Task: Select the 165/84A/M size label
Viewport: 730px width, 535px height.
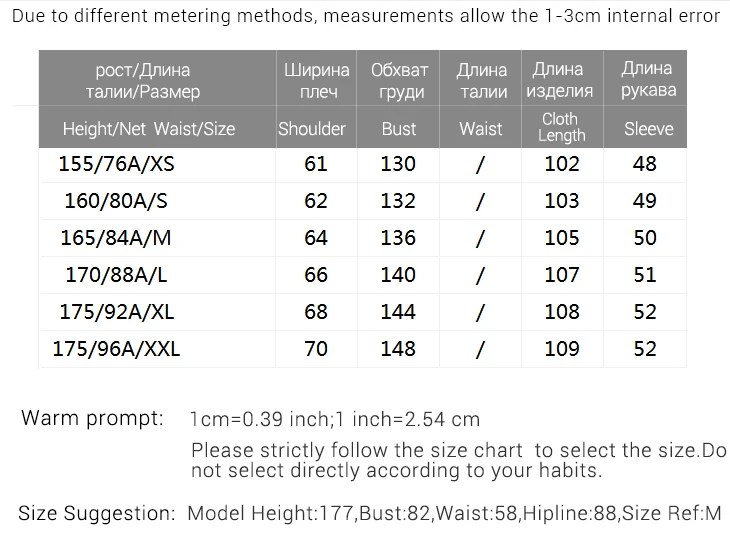Action: coord(116,237)
